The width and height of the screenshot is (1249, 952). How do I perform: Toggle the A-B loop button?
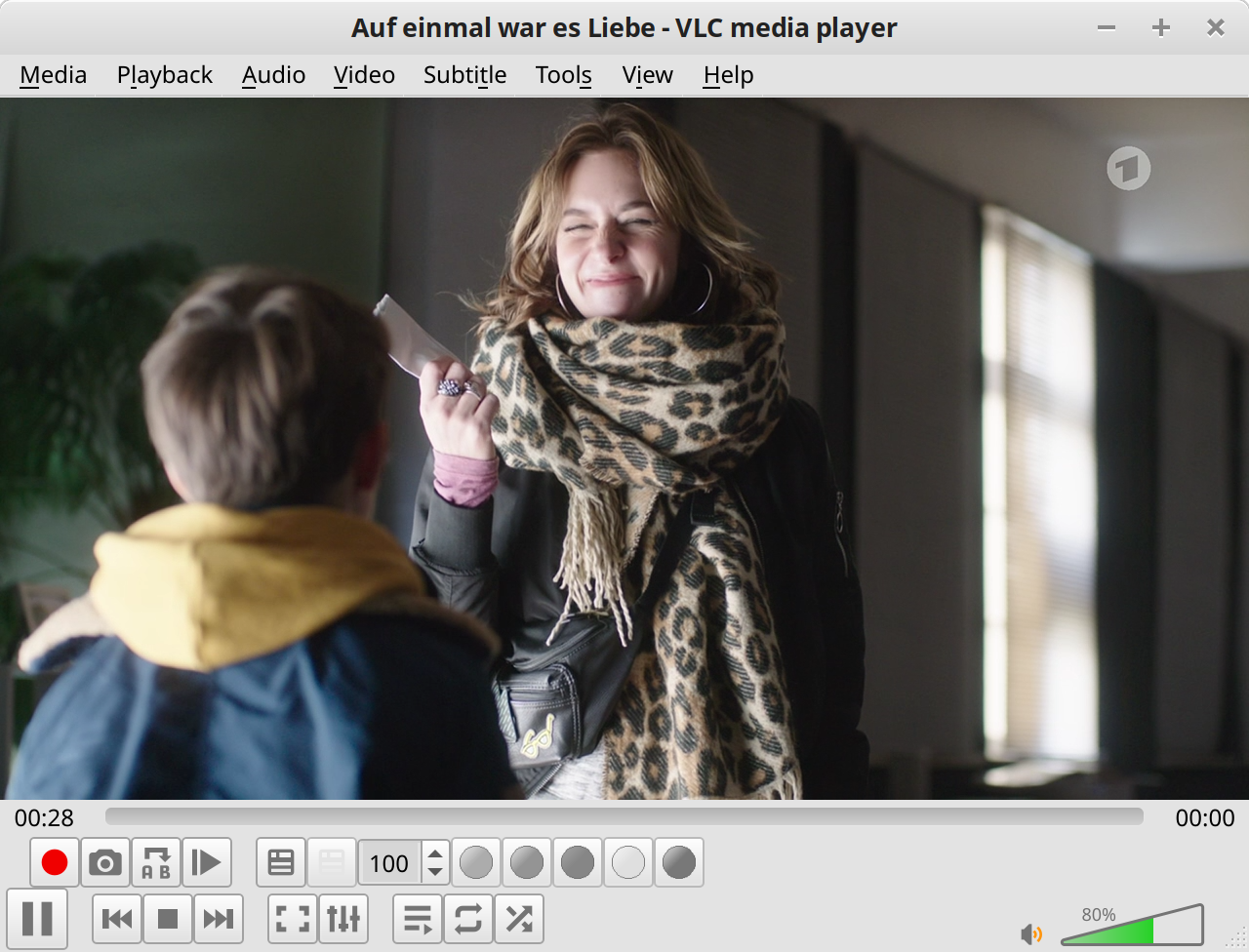(156, 862)
